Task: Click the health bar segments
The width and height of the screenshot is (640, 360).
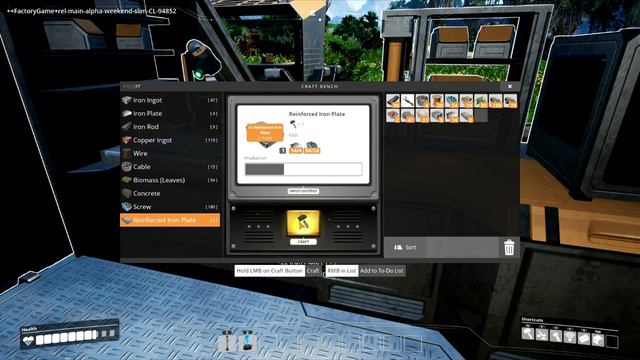Action: [76, 337]
